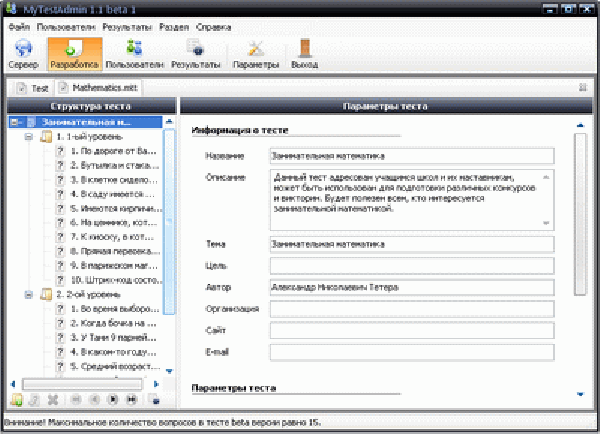Select question 2. Когда бочка на...

coord(113,323)
